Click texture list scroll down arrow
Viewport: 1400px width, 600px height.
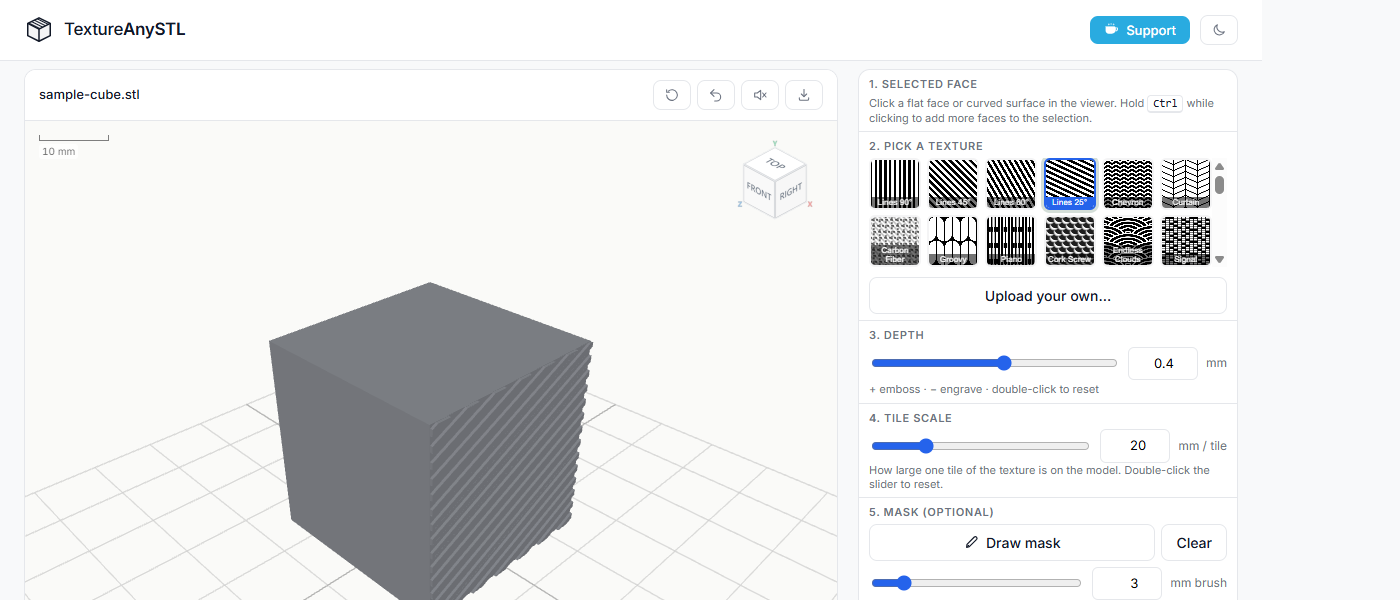[x=1219, y=259]
